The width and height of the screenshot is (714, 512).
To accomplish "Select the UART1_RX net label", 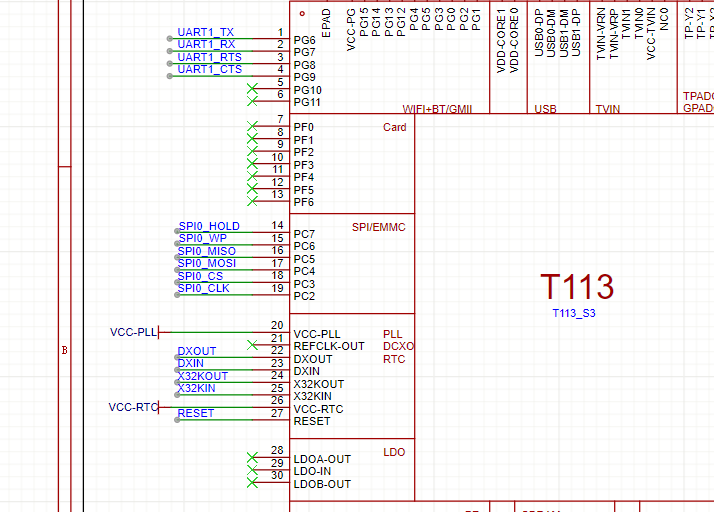I will [206, 44].
